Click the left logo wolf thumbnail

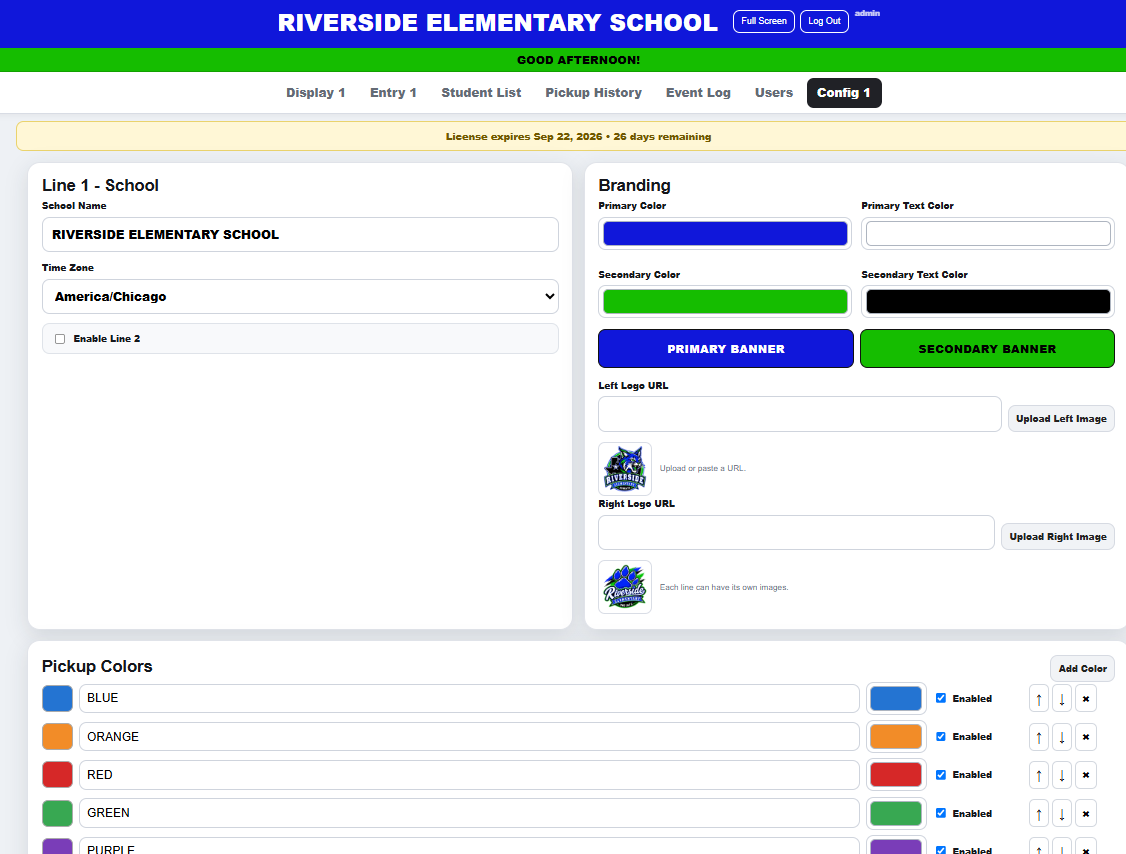click(625, 468)
